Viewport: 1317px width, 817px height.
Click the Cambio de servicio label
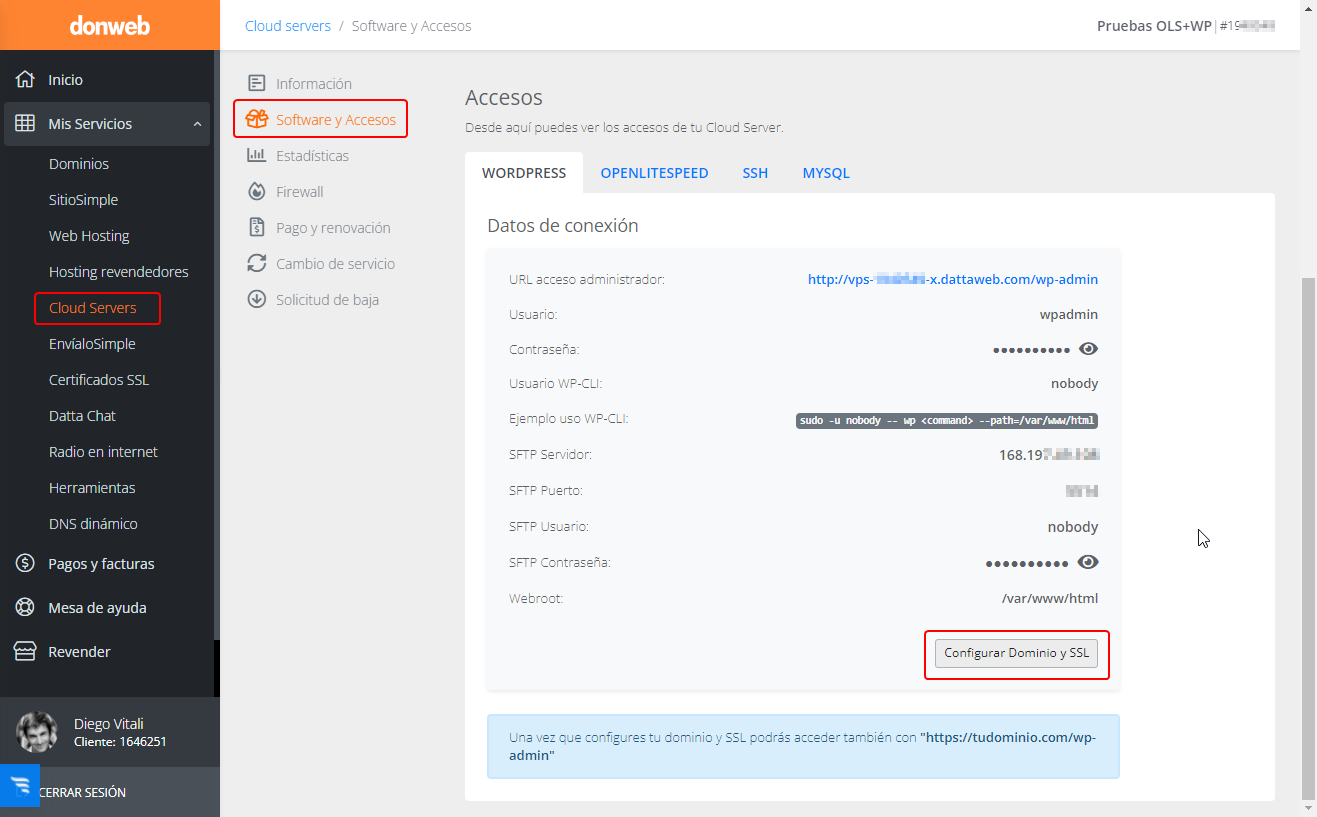(335, 264)
